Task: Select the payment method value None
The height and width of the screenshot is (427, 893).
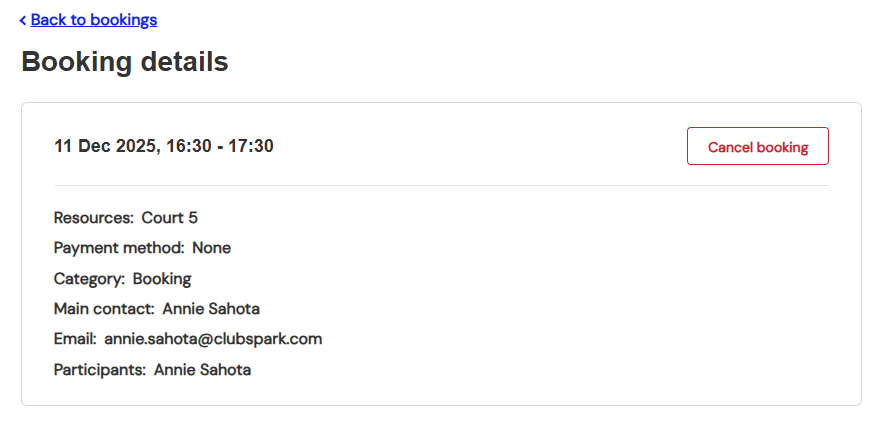Action: coord(212,248)
